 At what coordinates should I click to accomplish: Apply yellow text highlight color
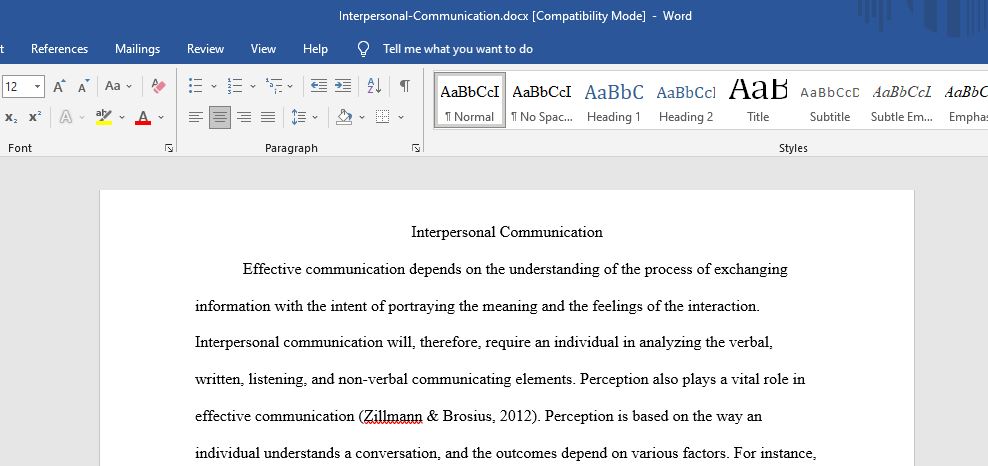[x=104, y=117]
